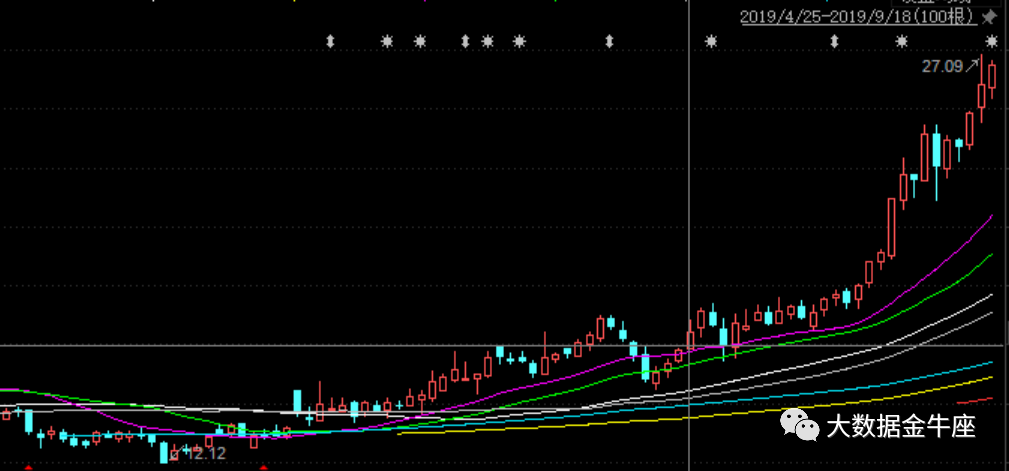Select the star event marker above the 27.09 high
Screen dimensions: 1009x471
[992, 41]
